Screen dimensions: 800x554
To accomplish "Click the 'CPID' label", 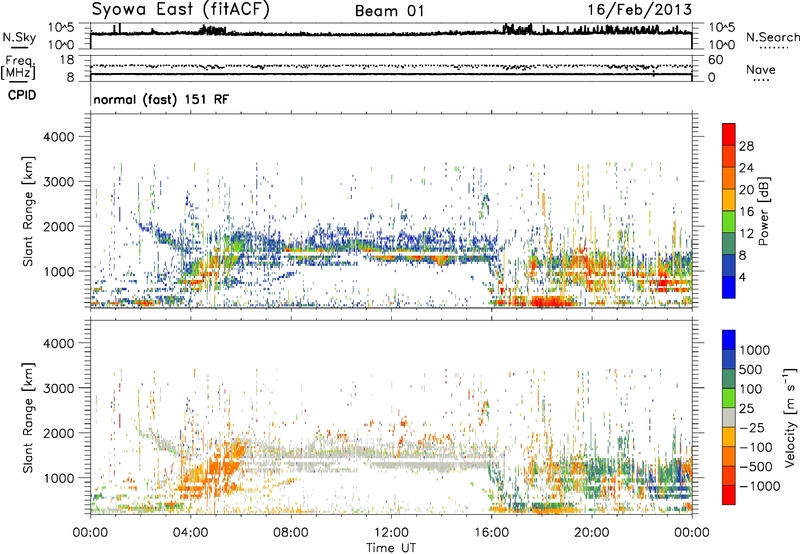I will point(22,95).
